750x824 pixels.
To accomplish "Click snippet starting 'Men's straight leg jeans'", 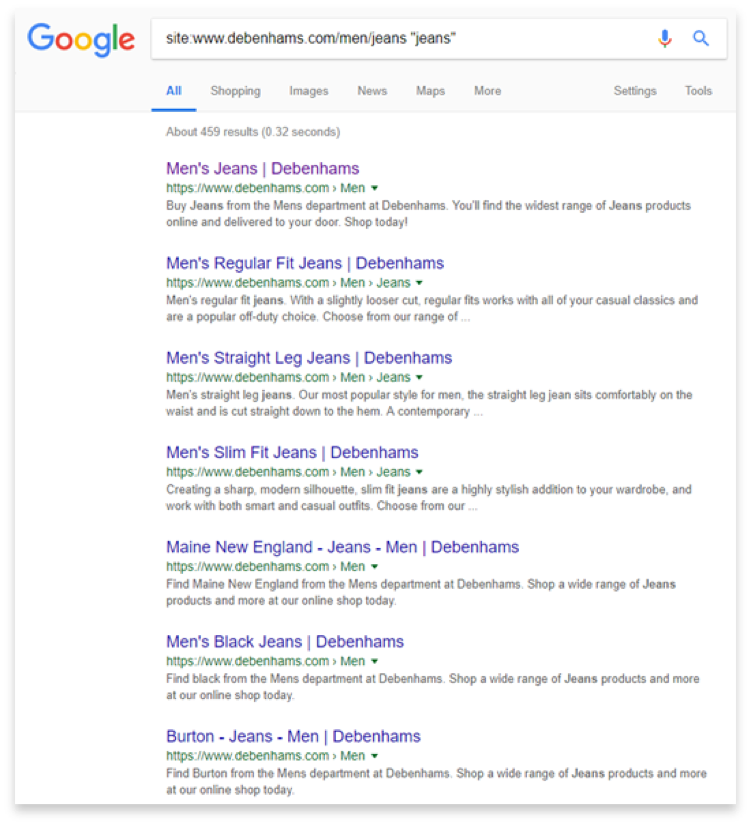I will [429, 403].
